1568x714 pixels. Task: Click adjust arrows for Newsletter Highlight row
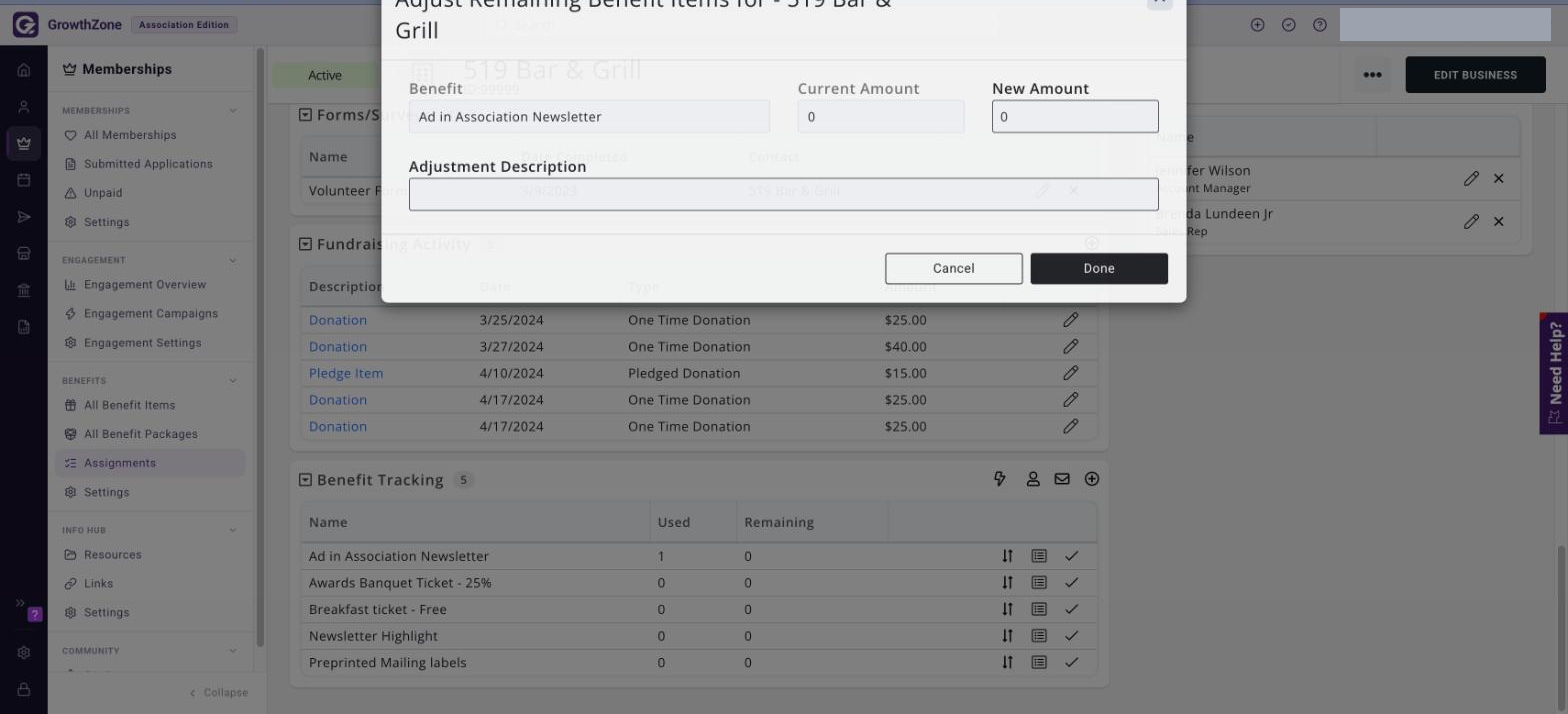[x=1007, y=635]
